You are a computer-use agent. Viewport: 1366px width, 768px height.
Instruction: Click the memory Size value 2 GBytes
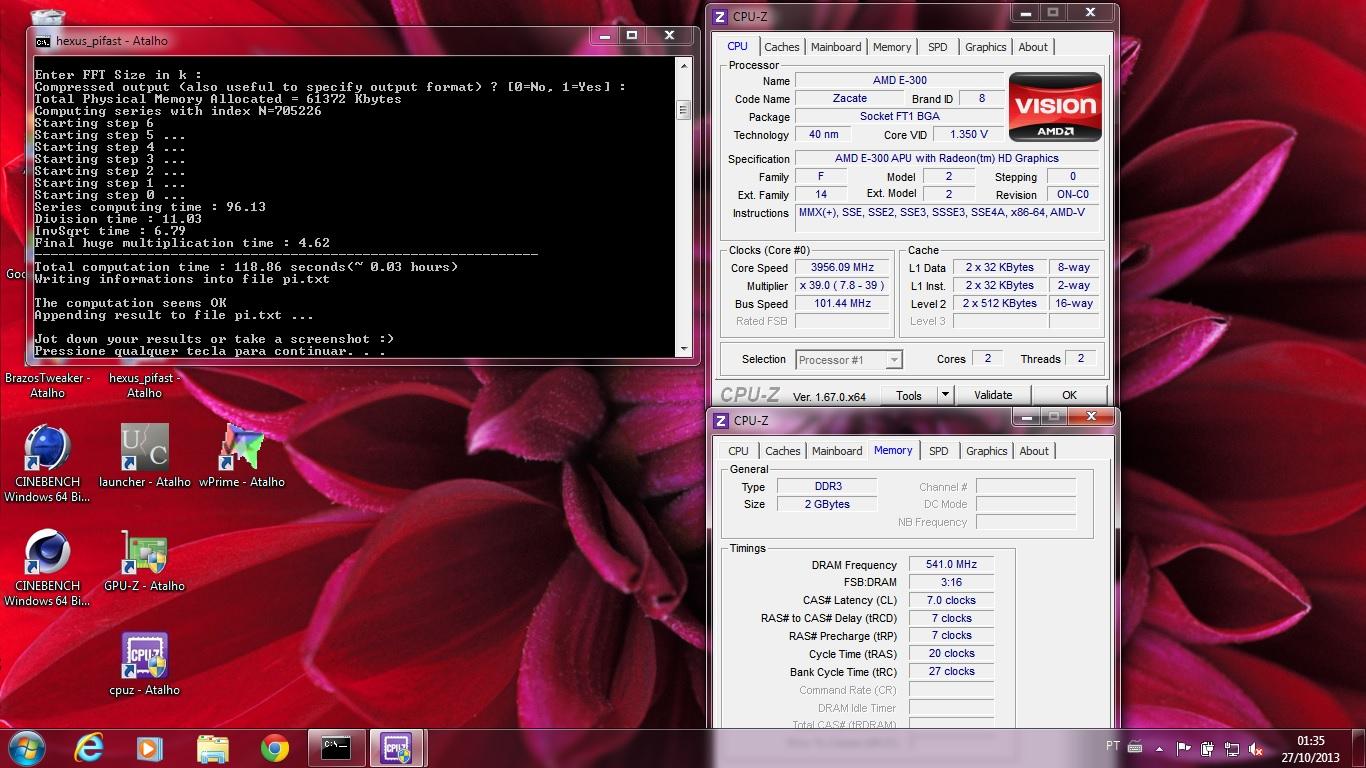click(x=826, y=504)
